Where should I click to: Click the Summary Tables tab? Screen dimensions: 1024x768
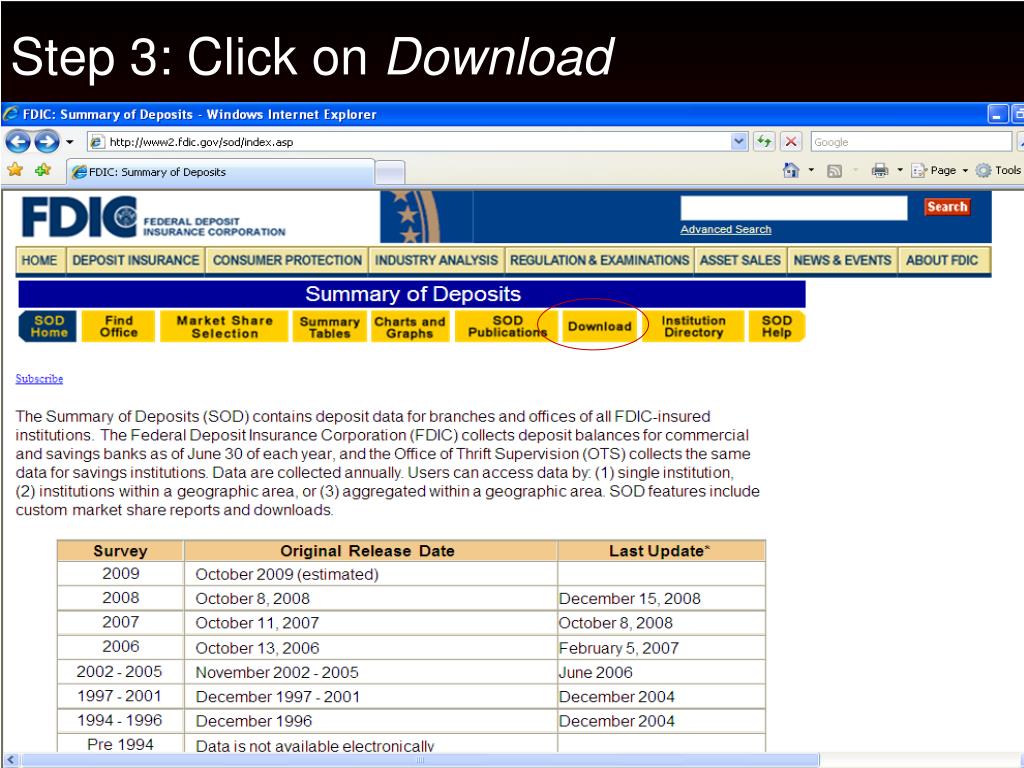click(x=329, y=327)
